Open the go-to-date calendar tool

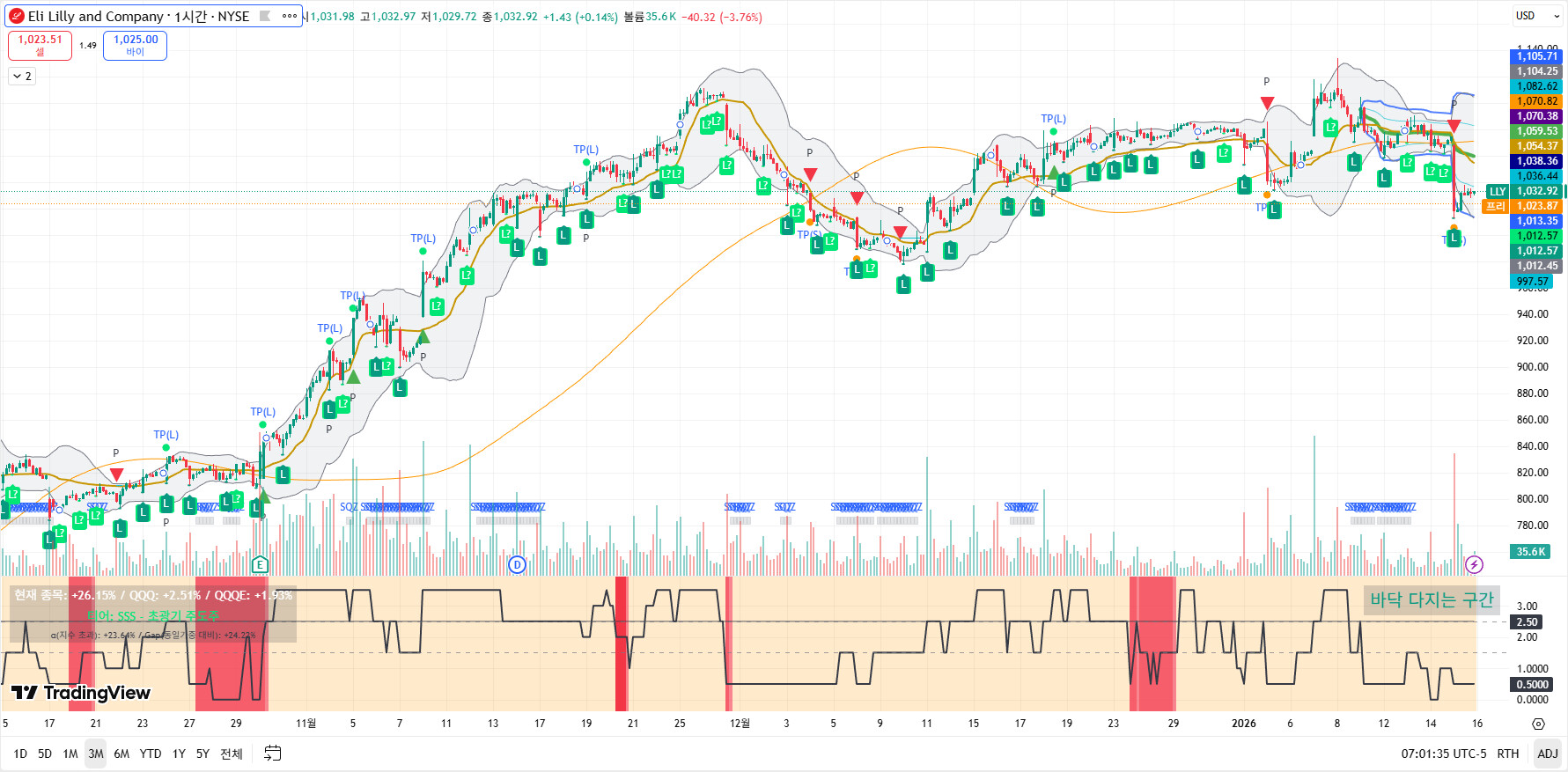pos(273,754)
